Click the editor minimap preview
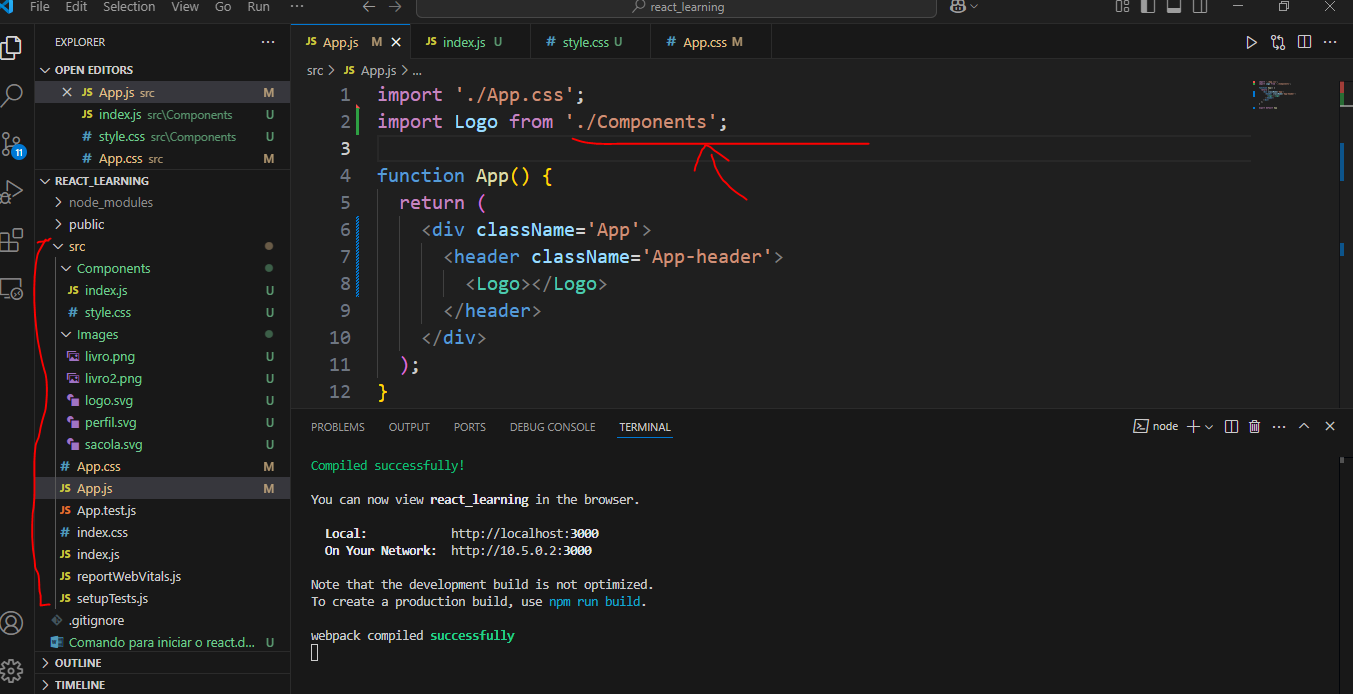The width and height of the screenshot is (1353, 694). tap(1277, 95)
